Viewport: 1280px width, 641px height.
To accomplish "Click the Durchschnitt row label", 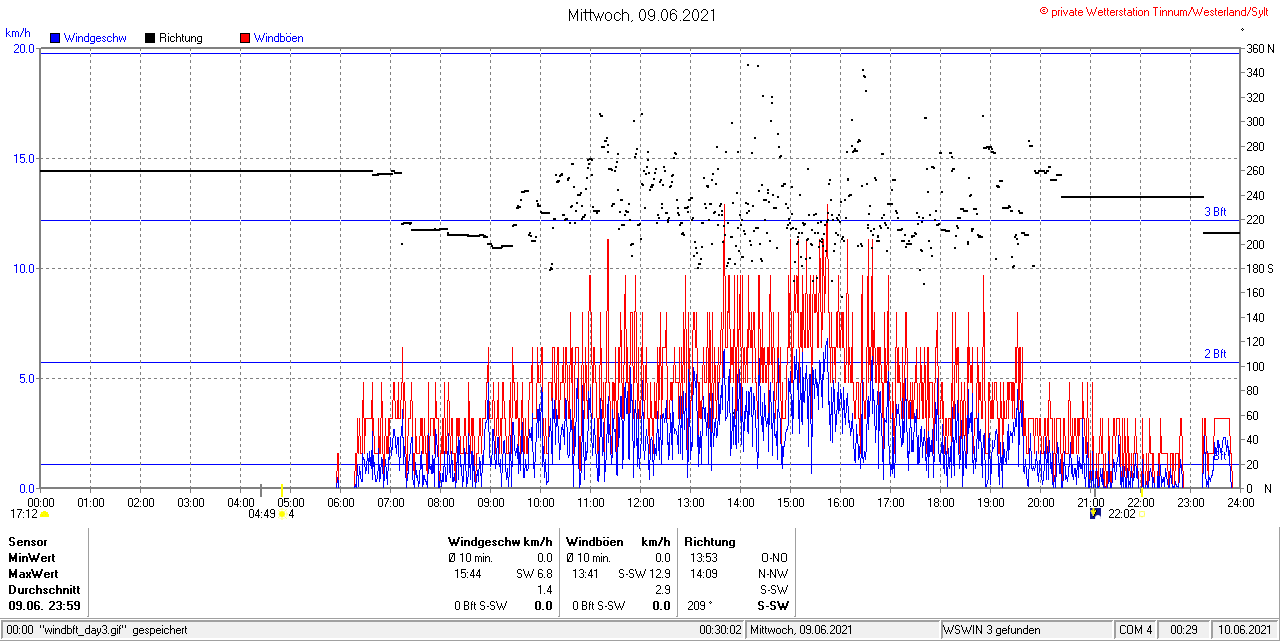I will [x=44, y=590].
